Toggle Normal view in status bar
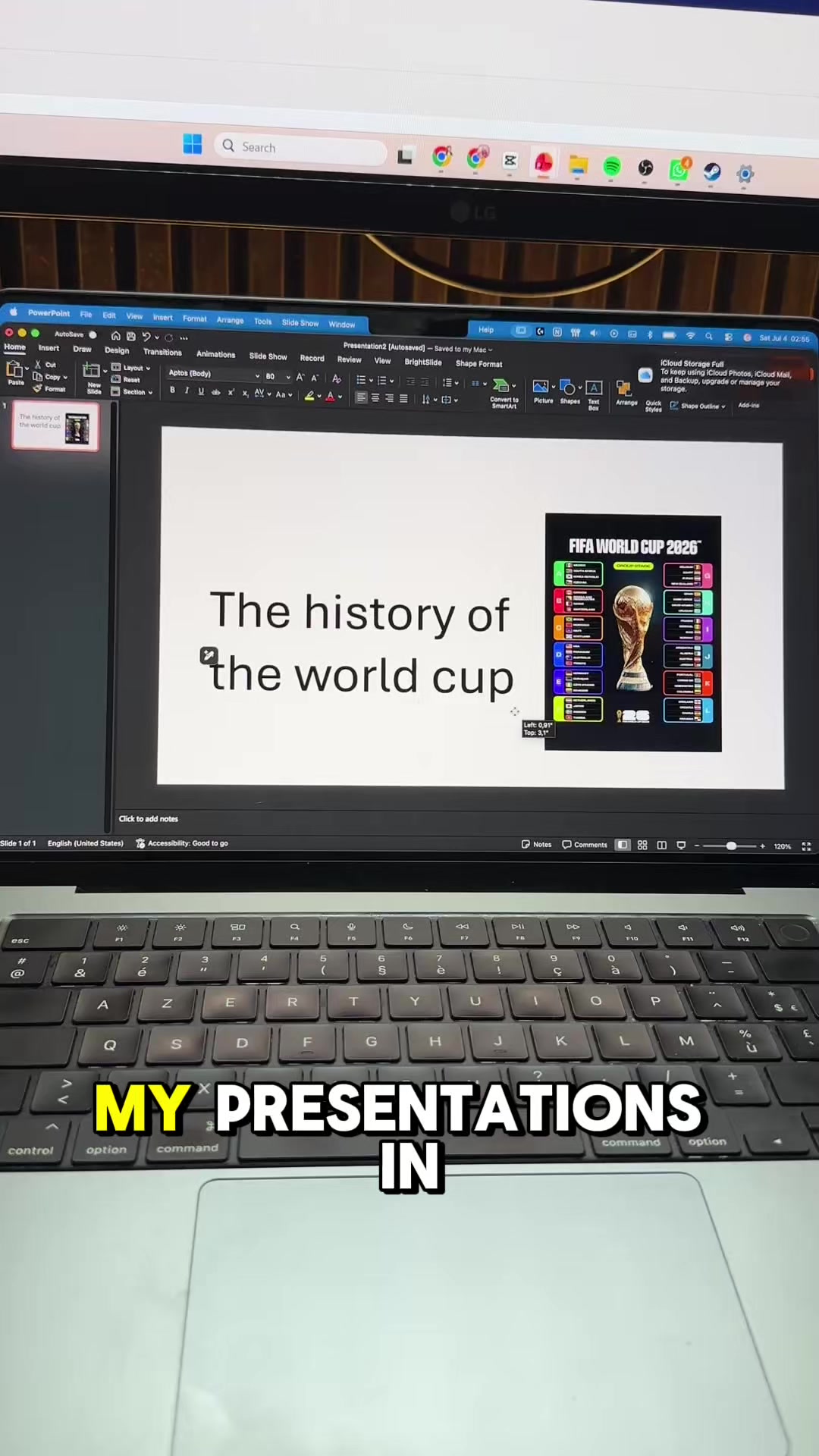 pos(623,845)
